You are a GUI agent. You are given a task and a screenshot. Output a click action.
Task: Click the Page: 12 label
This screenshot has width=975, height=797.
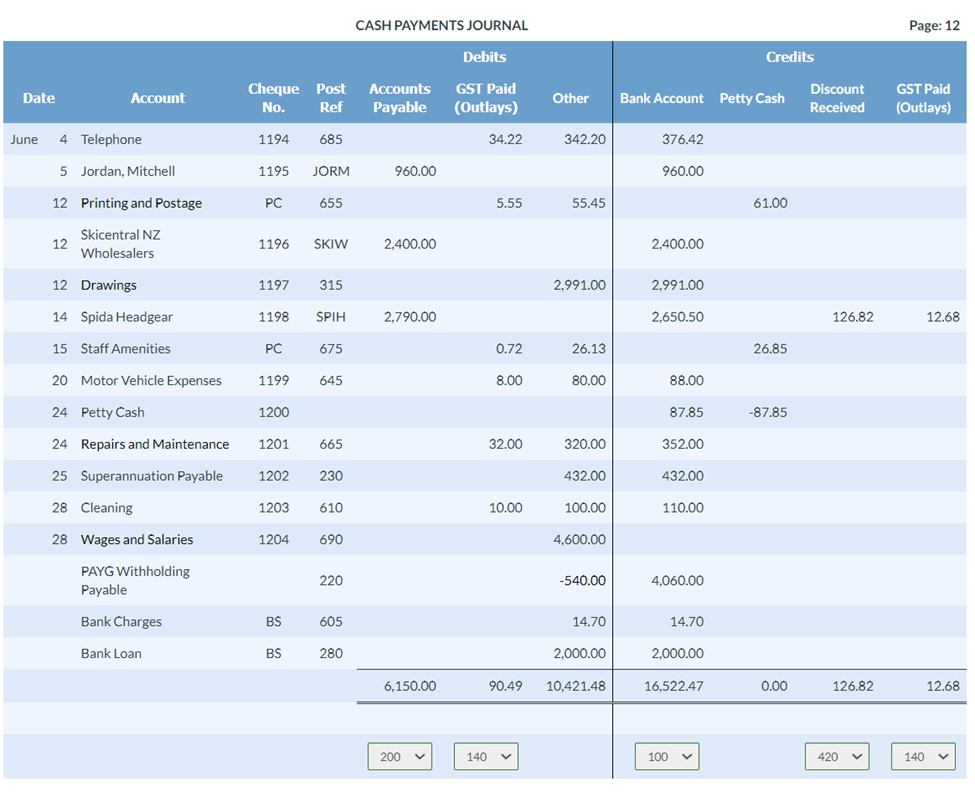(935, 25)
